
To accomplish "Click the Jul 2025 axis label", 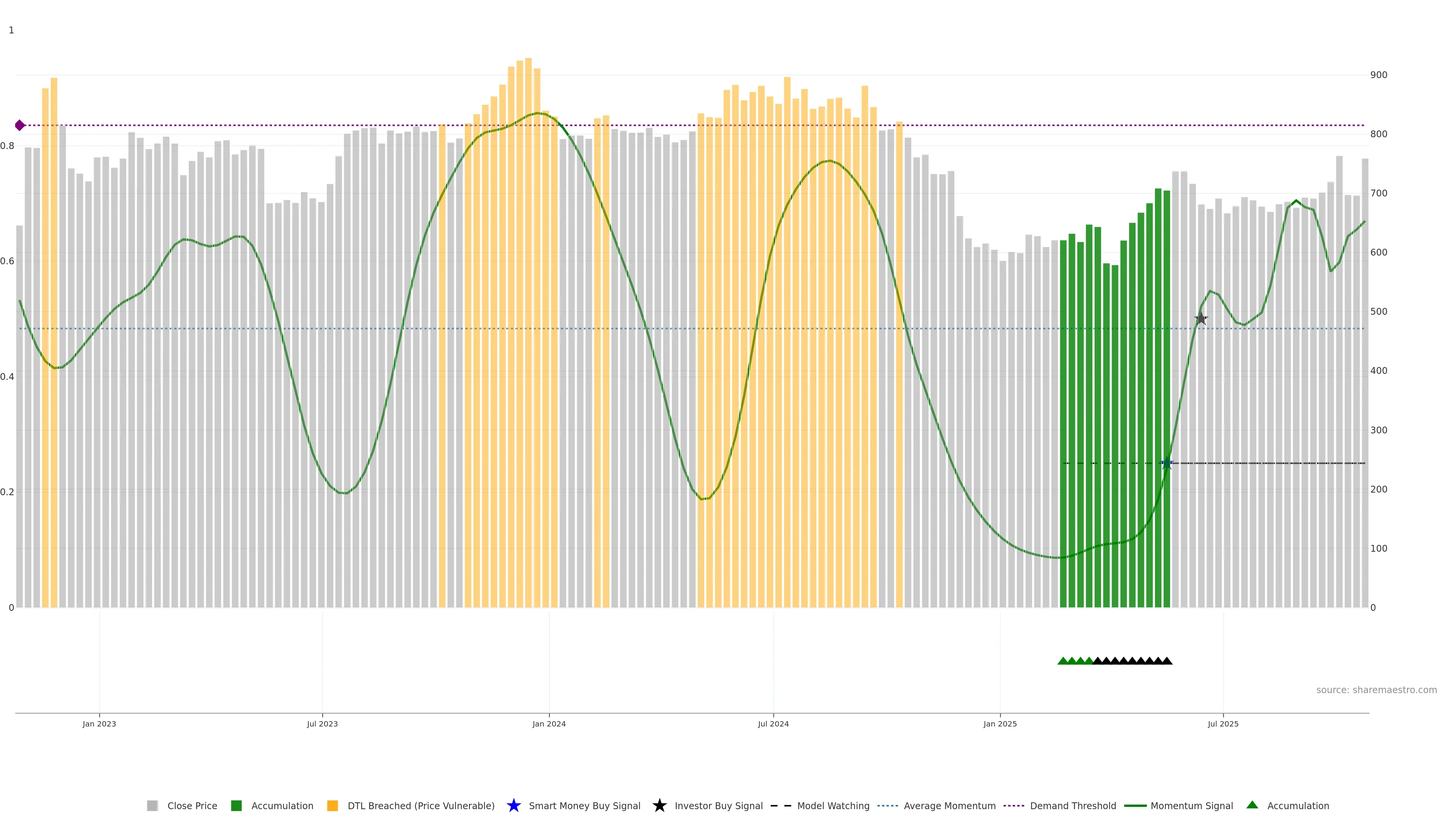I will coord(1223,723).
